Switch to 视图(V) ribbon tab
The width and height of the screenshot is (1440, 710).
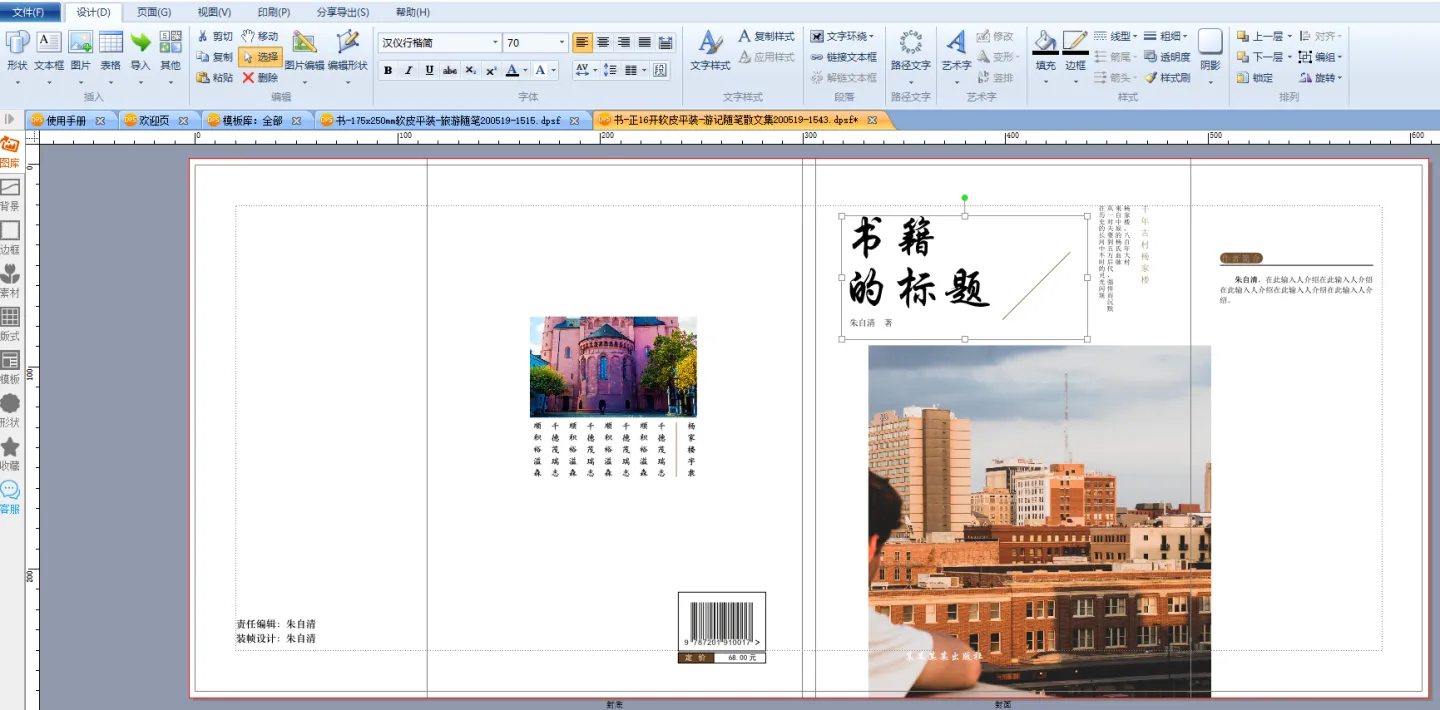coord(214,12)
